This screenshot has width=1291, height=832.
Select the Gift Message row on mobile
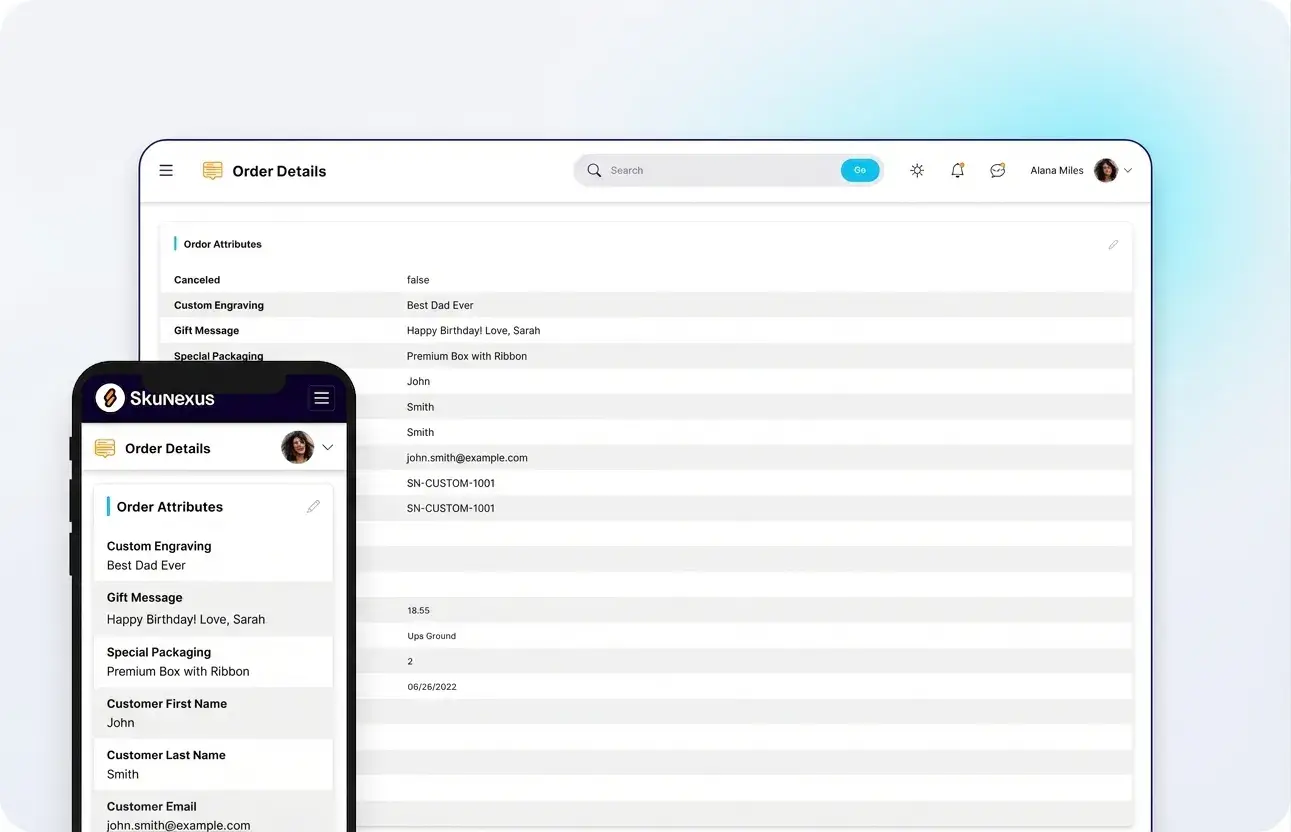(213, 609)
